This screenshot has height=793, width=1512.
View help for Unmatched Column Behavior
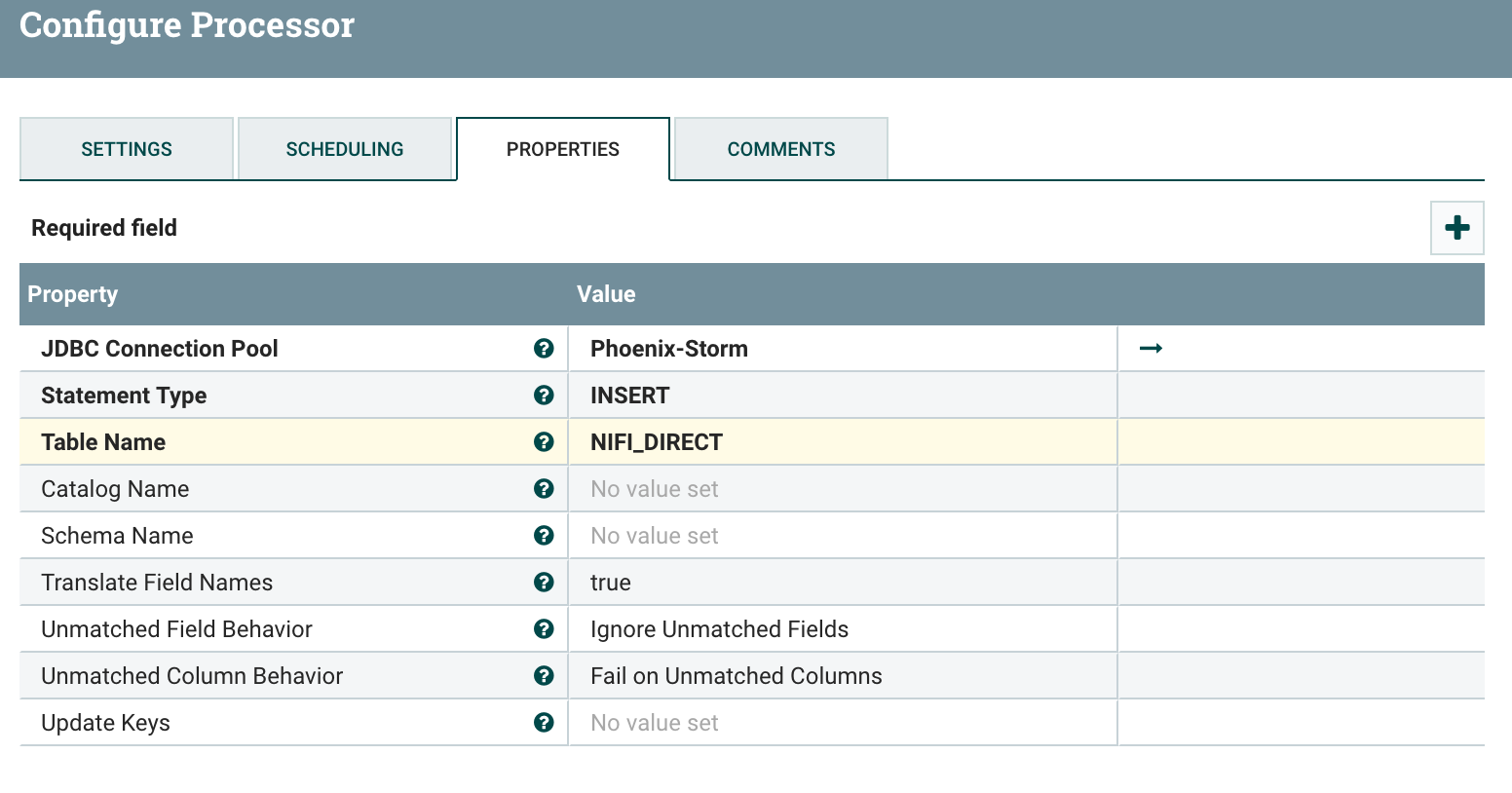(x=544, y=675)
